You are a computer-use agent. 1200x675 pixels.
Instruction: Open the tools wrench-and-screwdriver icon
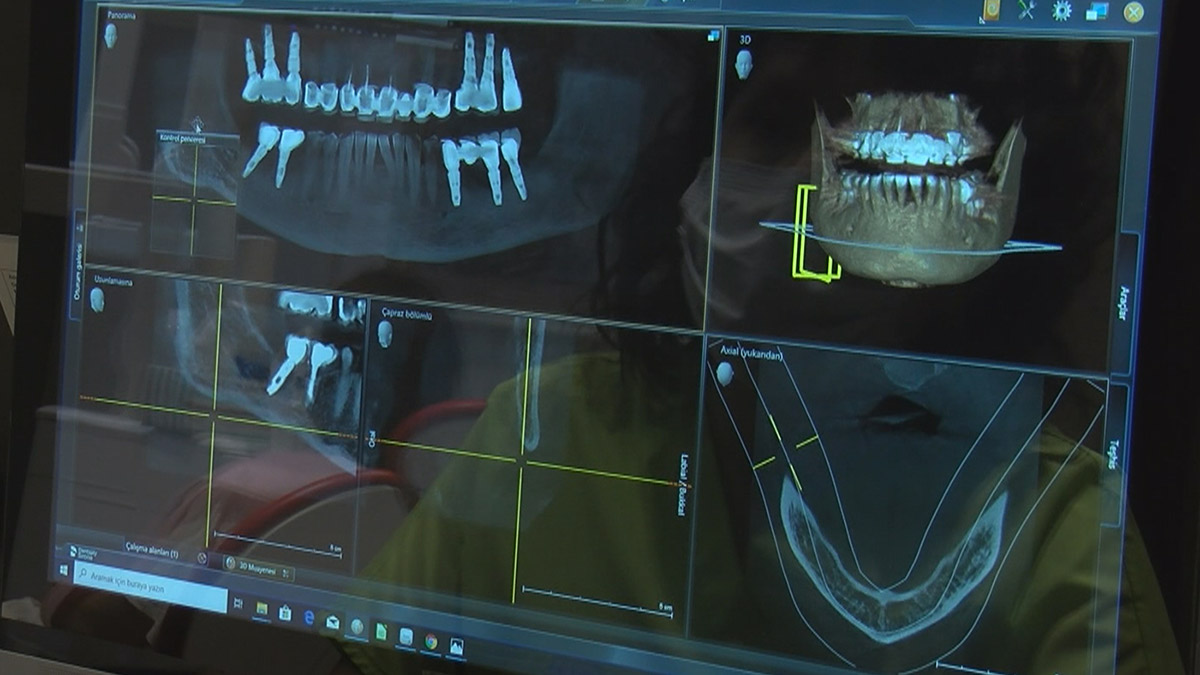tap(1026, 9)
